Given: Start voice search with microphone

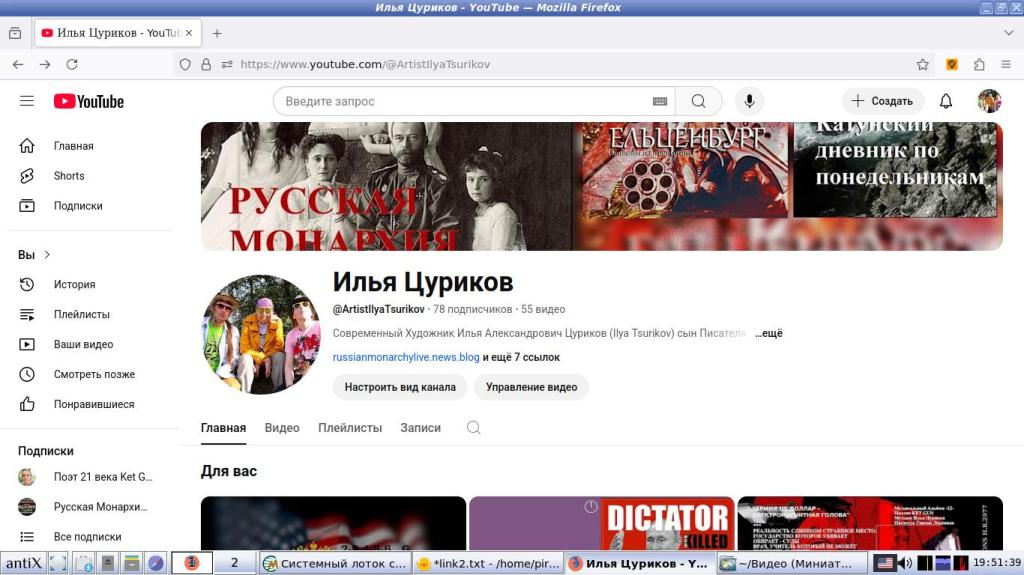Looking at the screenshot, I should [x=749, y=101].
